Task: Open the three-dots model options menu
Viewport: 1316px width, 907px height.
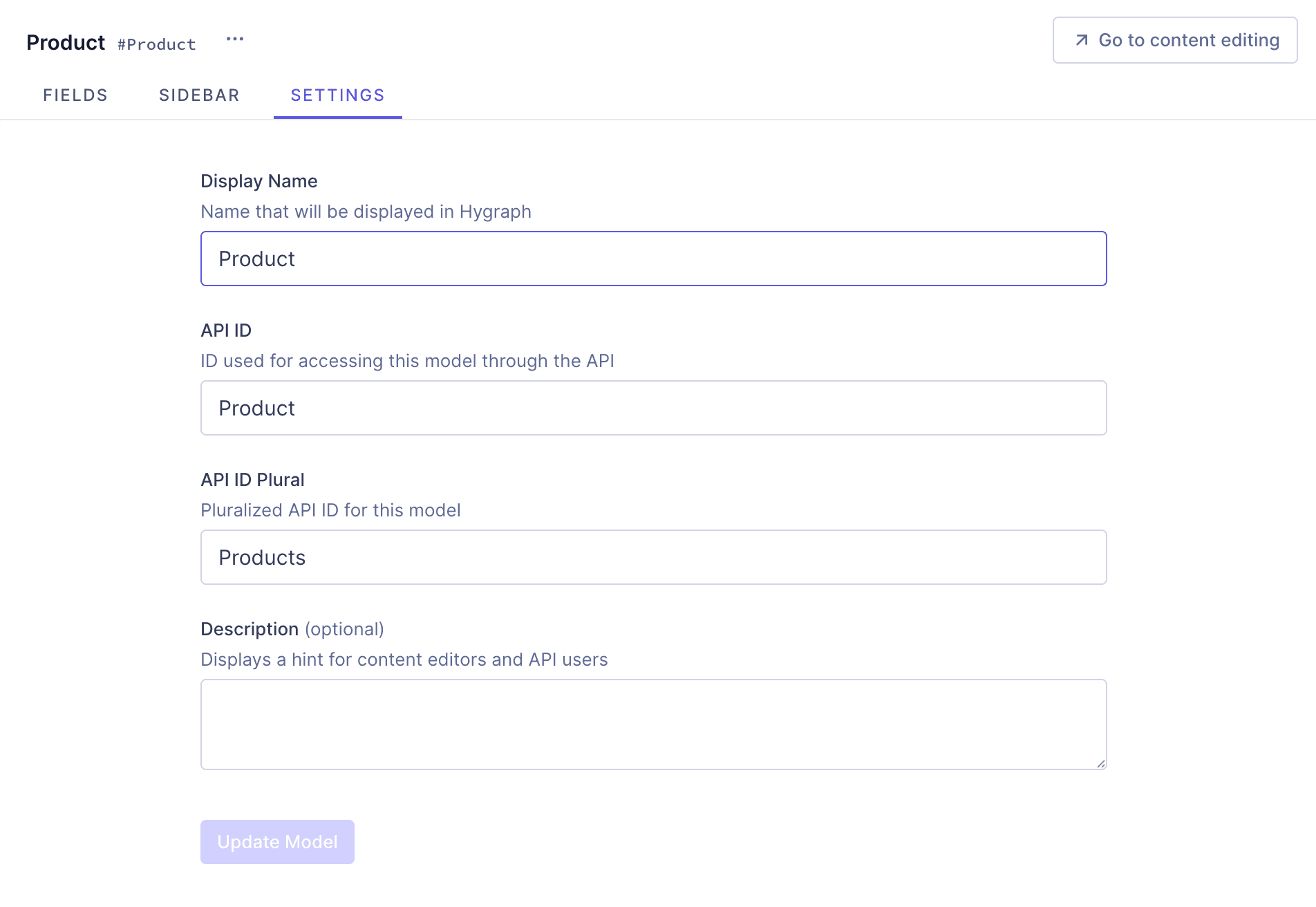Action: 235,39
